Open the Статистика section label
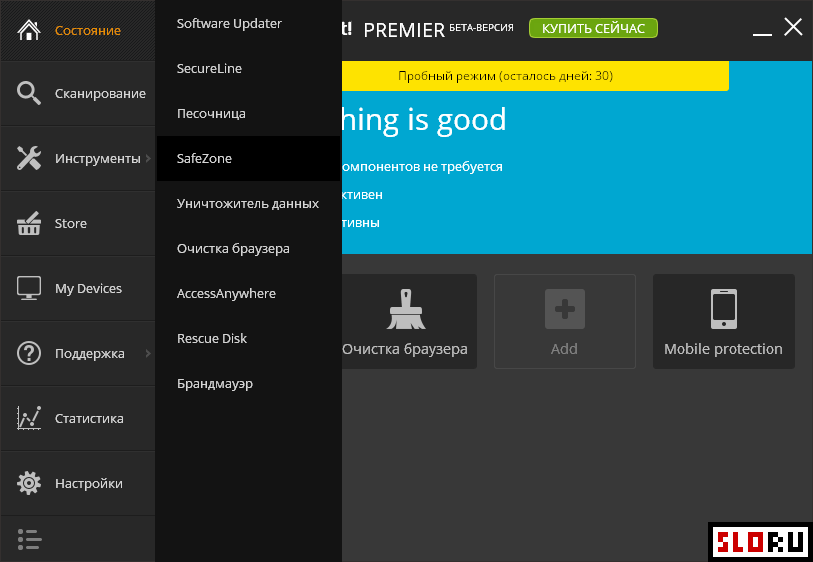Viewport: 813px width, 562px height. click(89, 418)
